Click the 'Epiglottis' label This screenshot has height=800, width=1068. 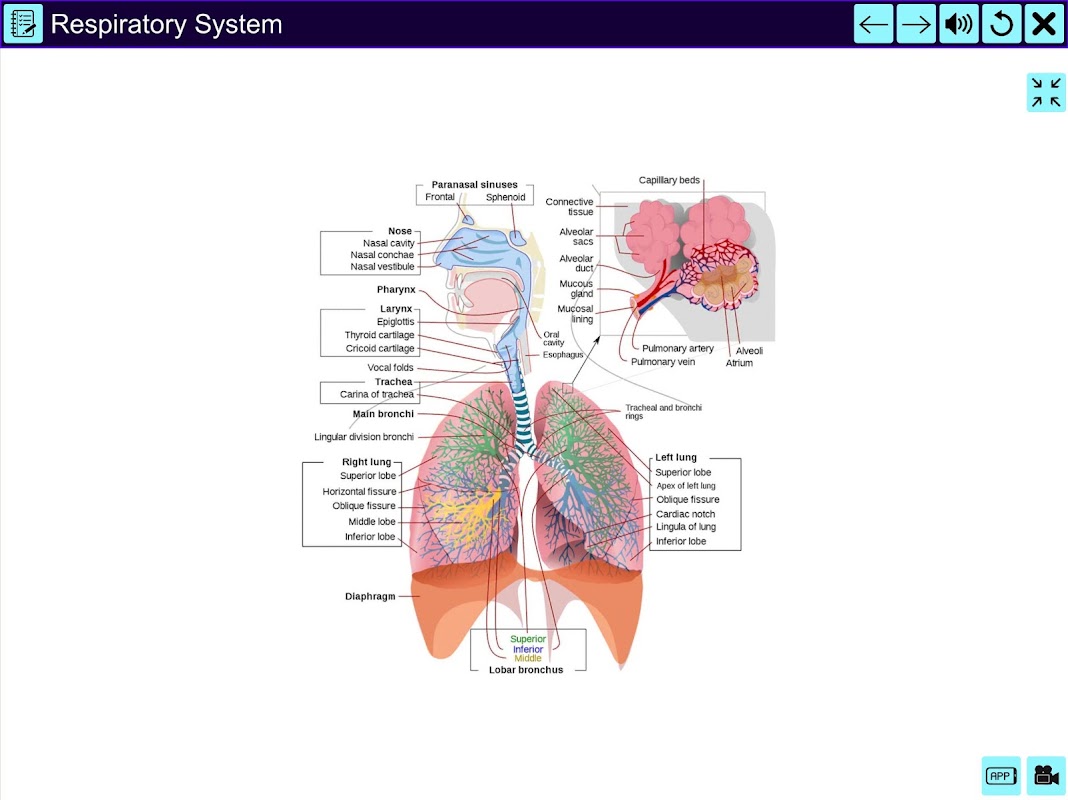[395, 321]
